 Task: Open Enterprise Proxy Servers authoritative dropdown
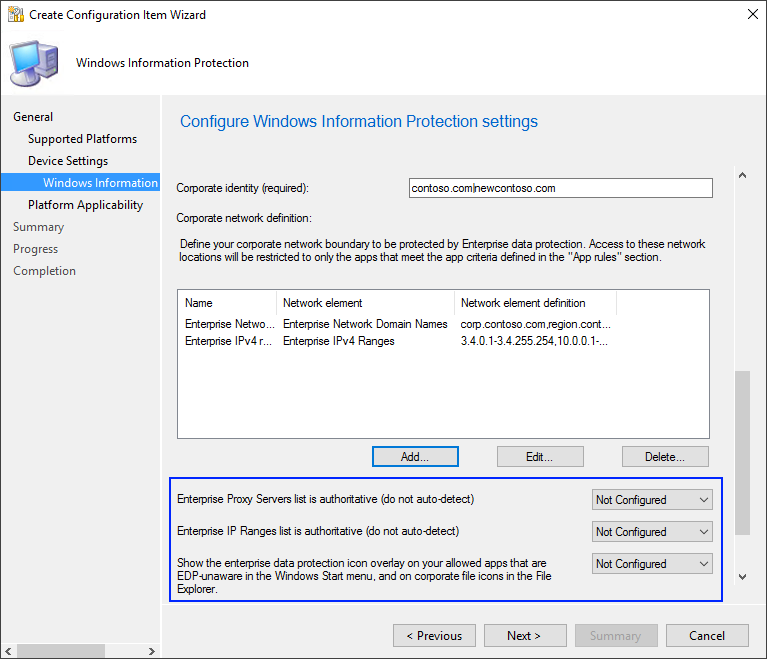pos(652,500)
